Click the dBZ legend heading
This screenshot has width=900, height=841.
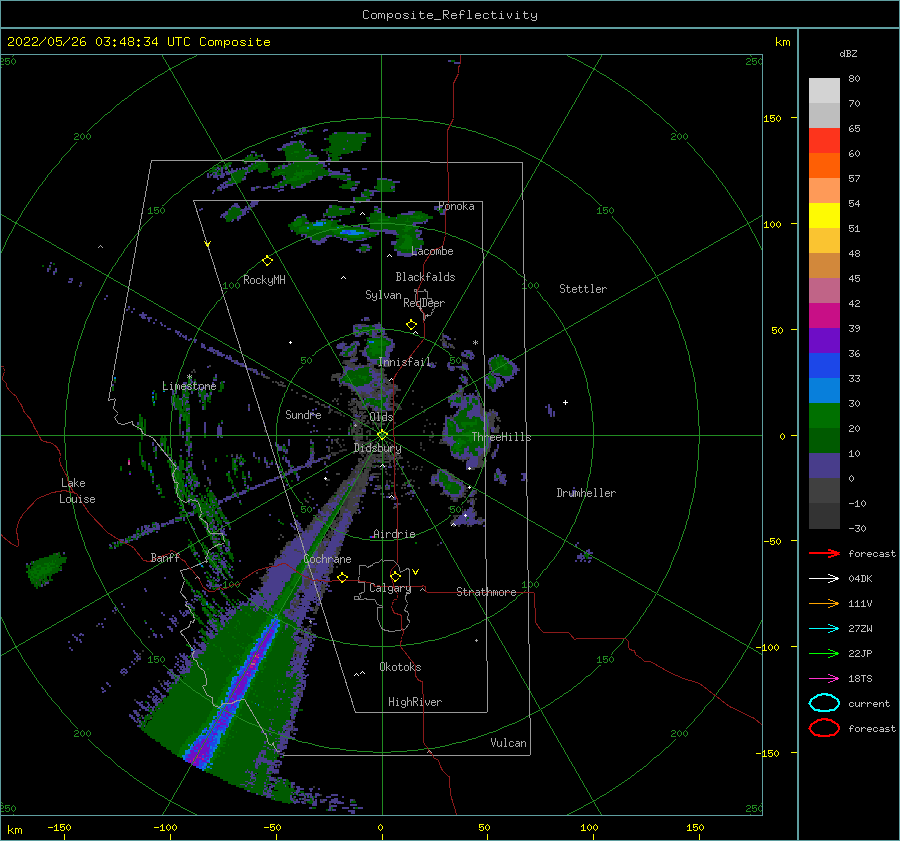(x=848, y=53)
